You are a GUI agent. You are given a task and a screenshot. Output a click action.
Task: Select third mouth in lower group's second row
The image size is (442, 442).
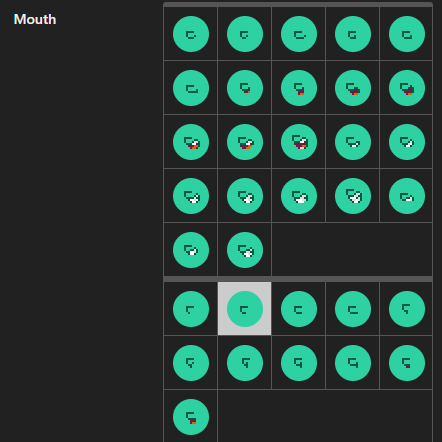[299, 363]
